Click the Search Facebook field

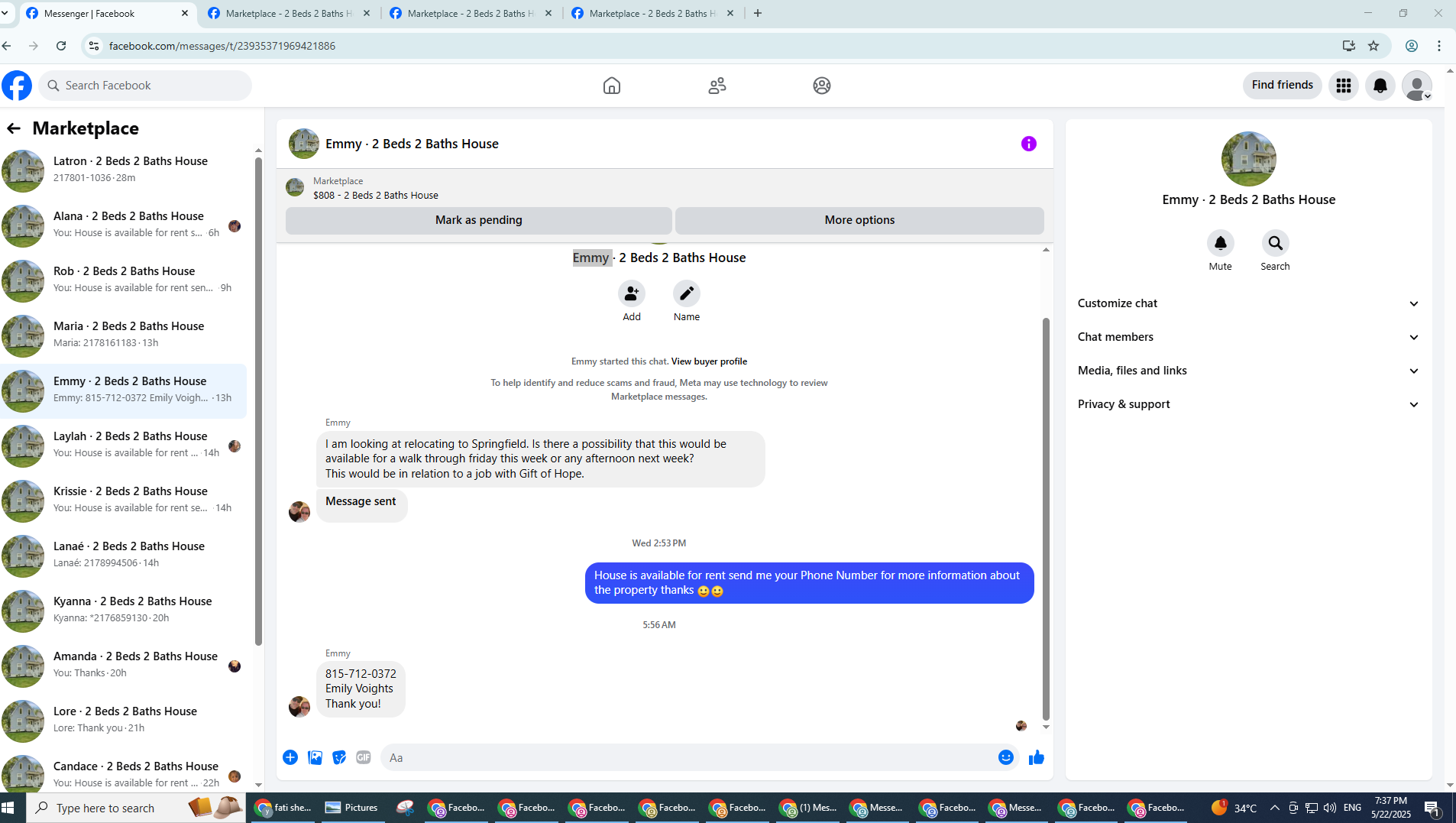(x=145, y=86)
